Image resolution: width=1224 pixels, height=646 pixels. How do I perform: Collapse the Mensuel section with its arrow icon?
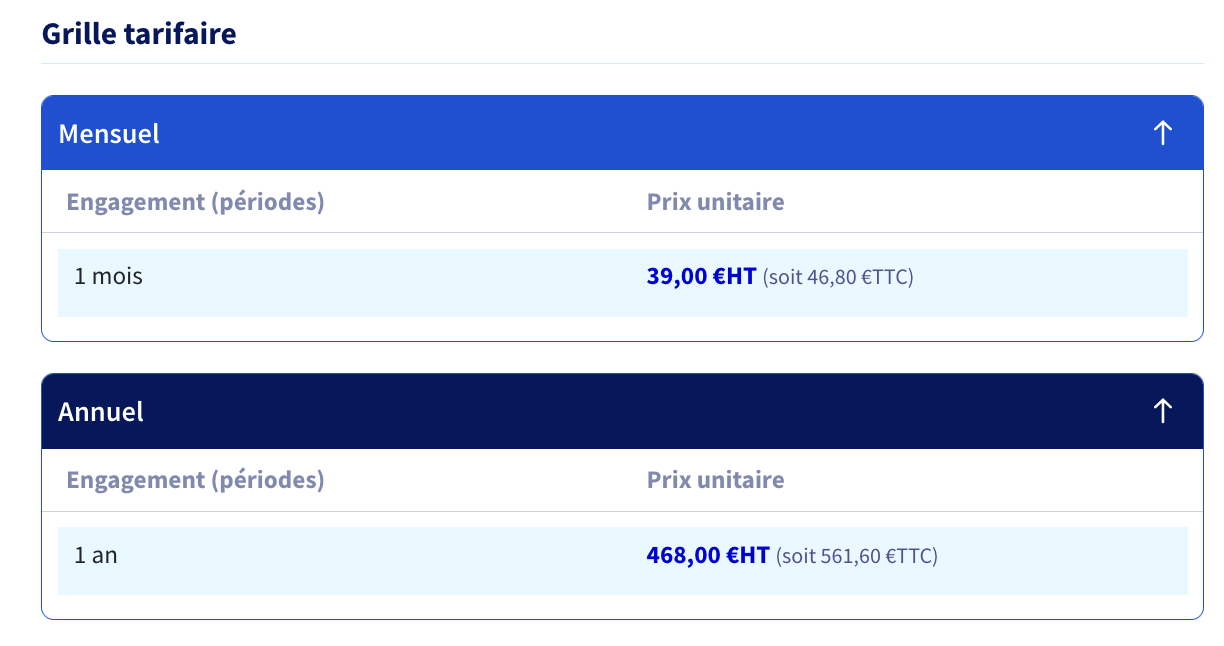click(1162, 133)
